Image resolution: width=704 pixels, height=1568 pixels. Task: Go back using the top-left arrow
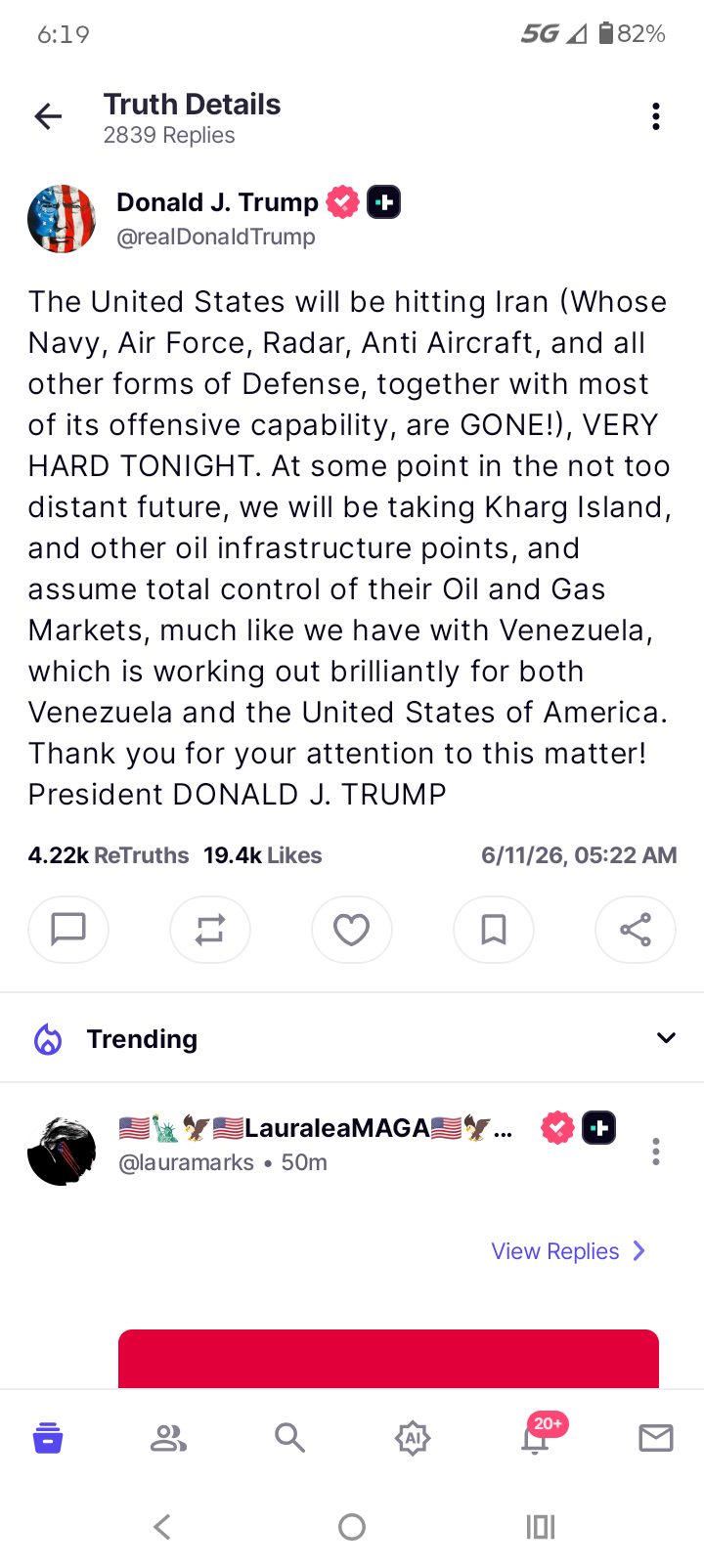tap(48, 117)
